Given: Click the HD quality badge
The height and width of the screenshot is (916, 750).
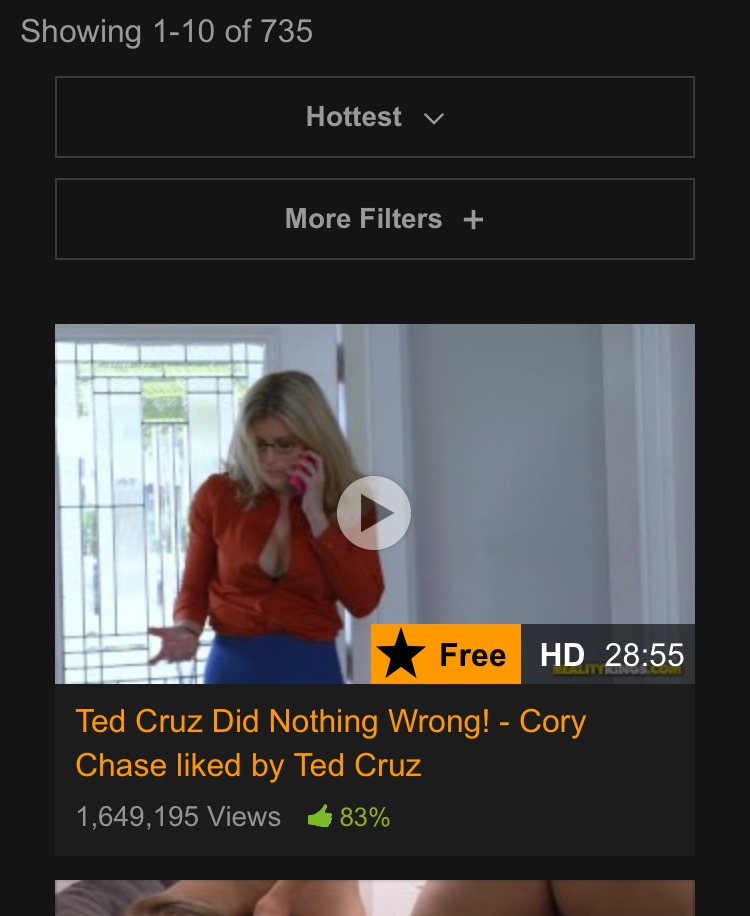Looking at the screenshot, I should (x=562, y=655).
